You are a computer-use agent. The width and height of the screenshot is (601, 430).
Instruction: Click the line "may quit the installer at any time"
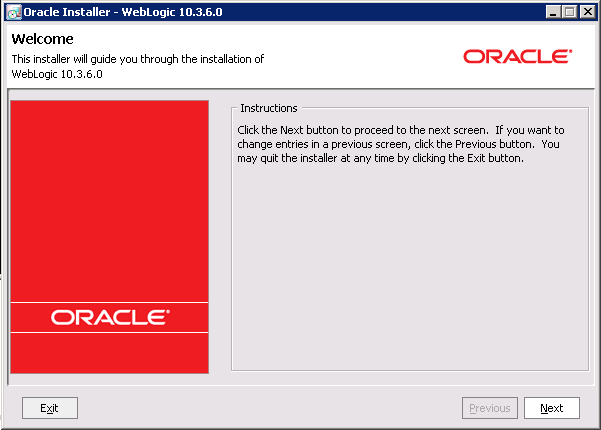[x=380, y=158]
